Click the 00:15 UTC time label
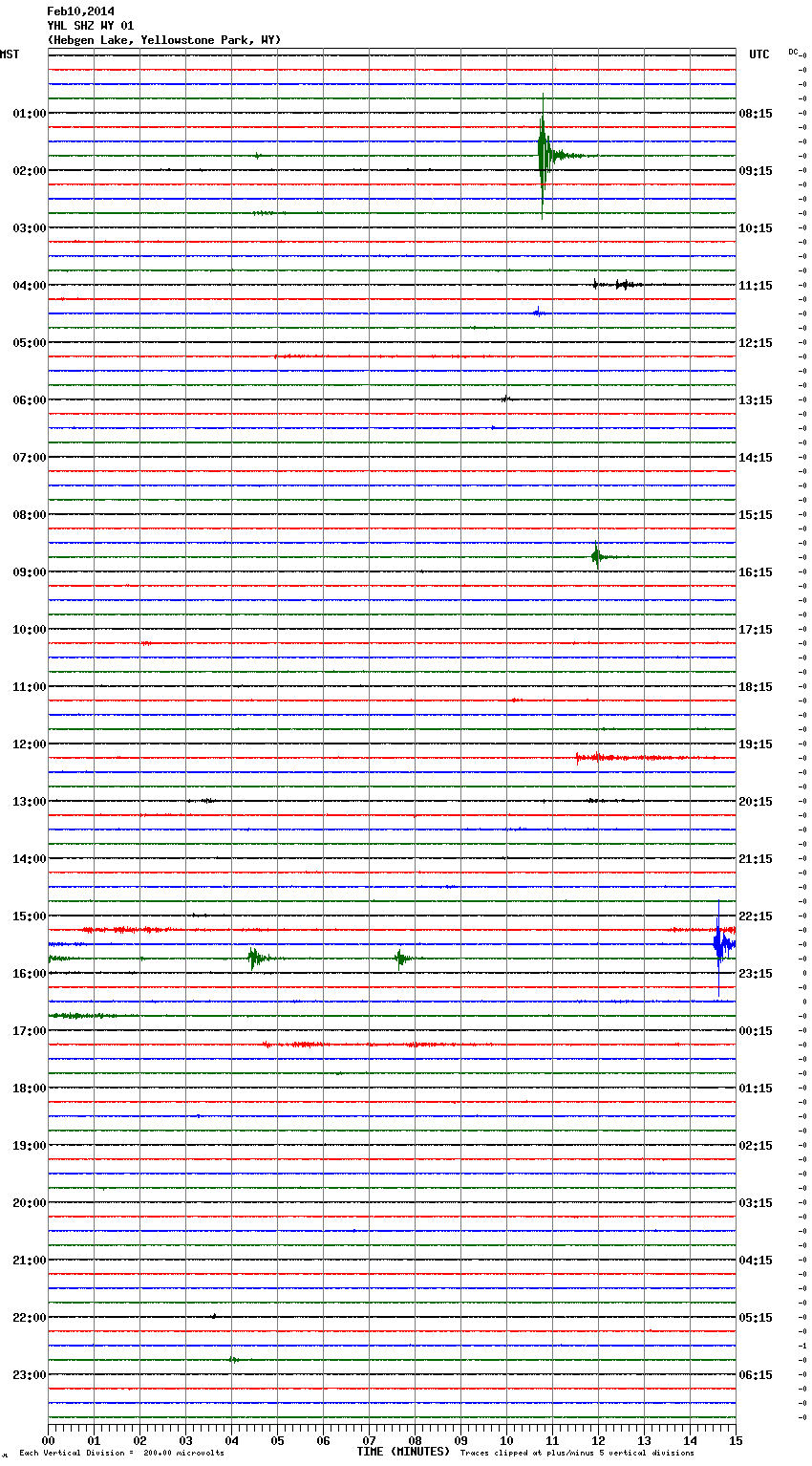812x1466 pixels. (x=756, y=1031)
